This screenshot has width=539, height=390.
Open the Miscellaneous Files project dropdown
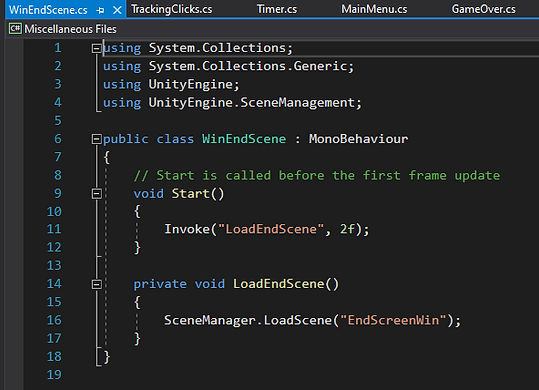coord(70,29)
